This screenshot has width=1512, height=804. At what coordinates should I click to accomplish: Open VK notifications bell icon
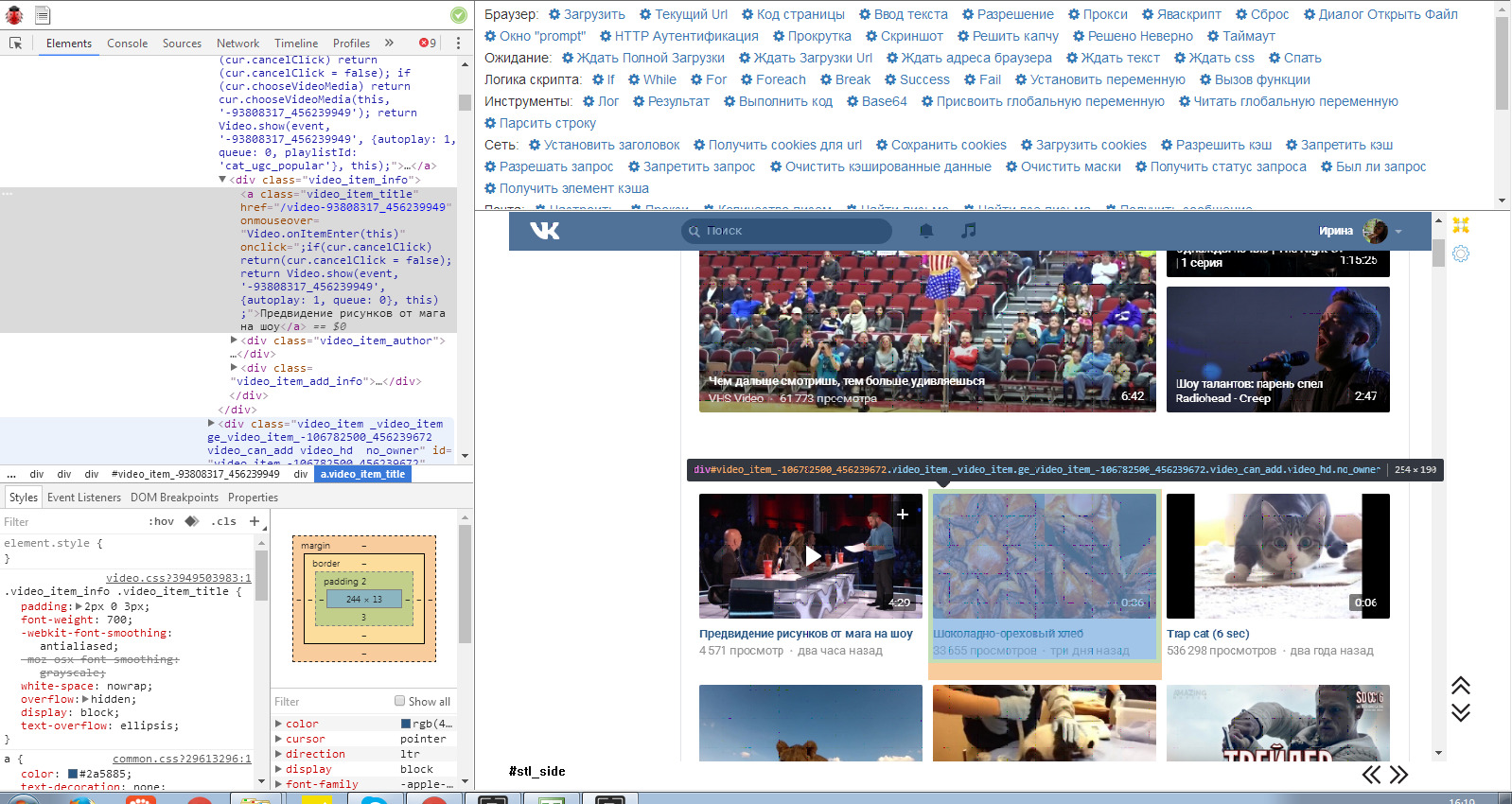point(926,231)
